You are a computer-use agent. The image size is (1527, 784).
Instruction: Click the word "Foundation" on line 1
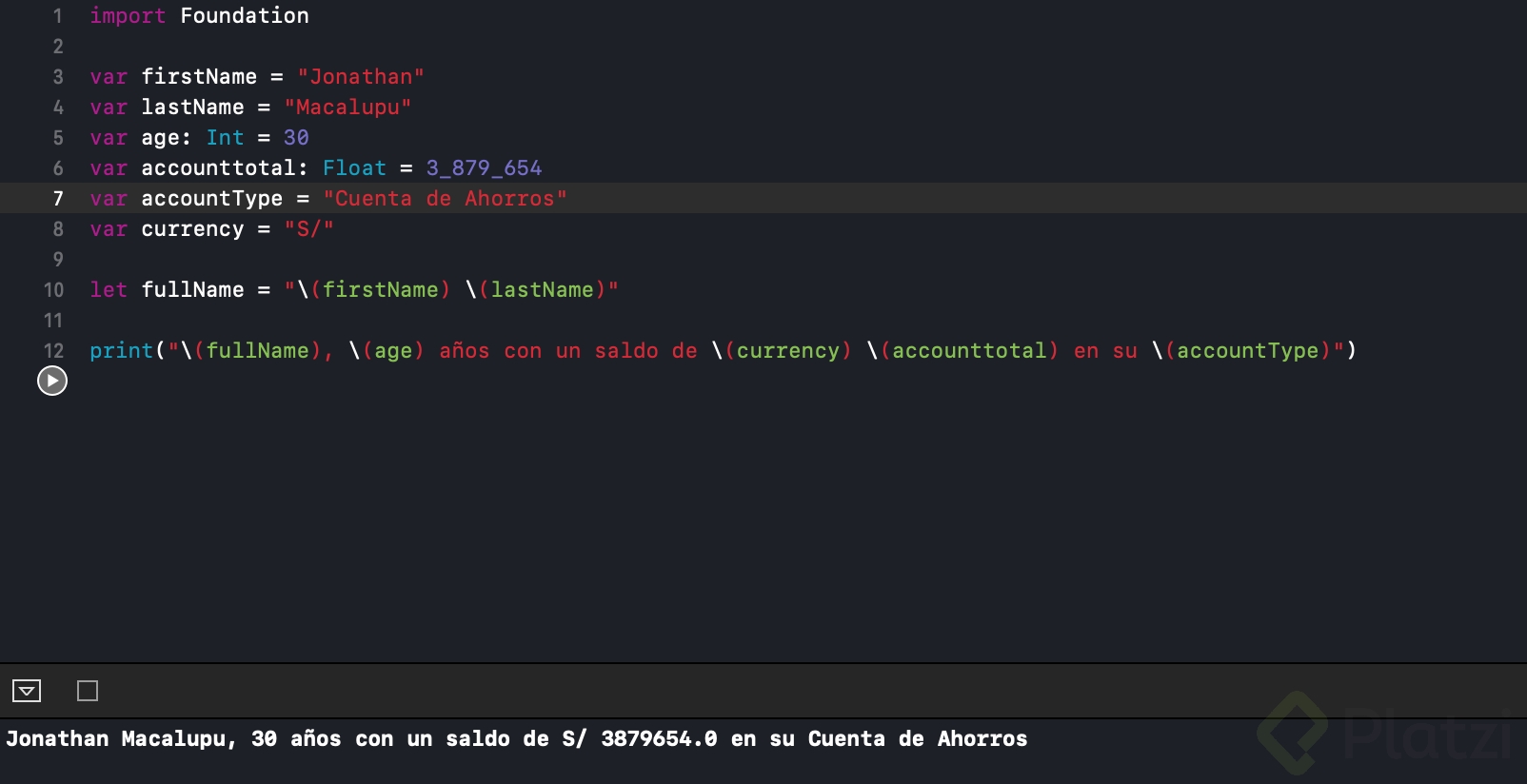pos(245,15)
